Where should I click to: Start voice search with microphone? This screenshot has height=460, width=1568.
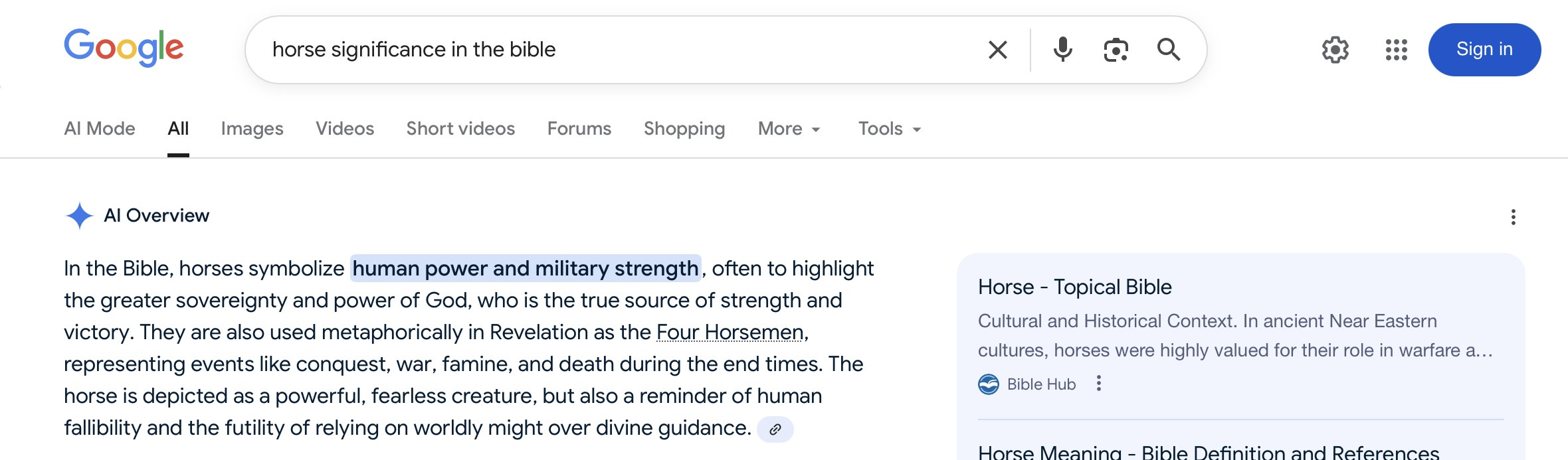1062,50
